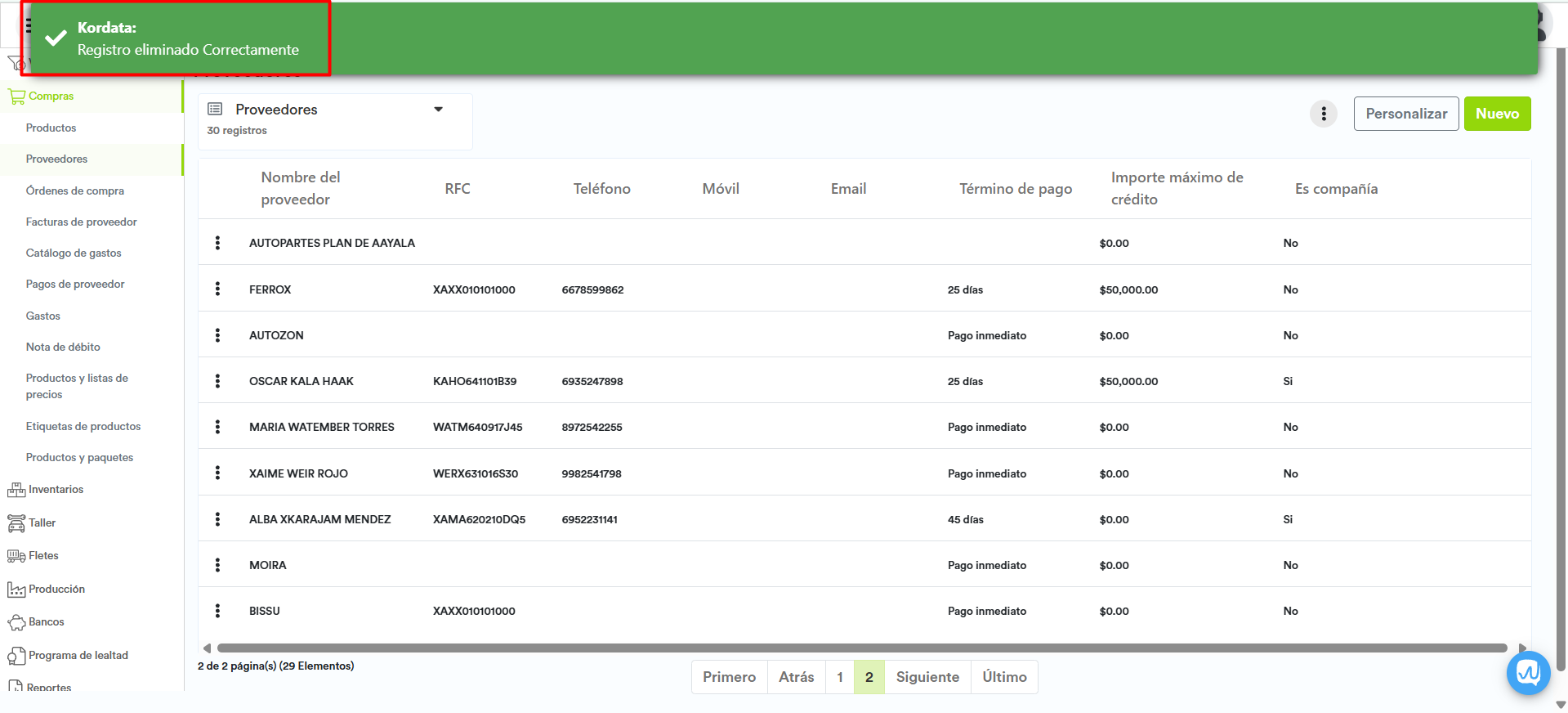Collapse the Compras sidebar section
Viewport: 1568px width, 713px height.
pyautogui.click(x=51, y=96)
